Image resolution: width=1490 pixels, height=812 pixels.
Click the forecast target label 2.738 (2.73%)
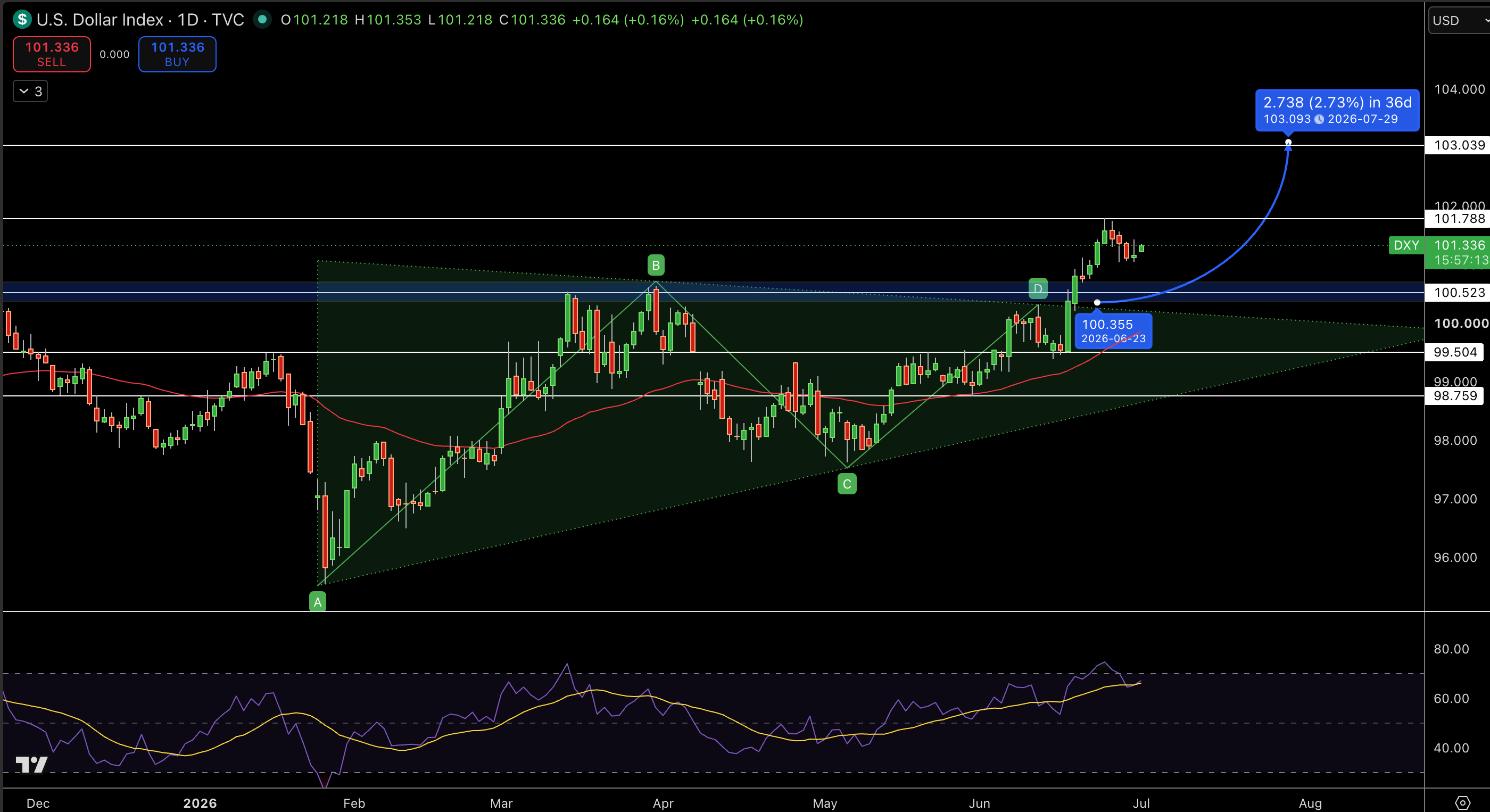coord(1337,110)
